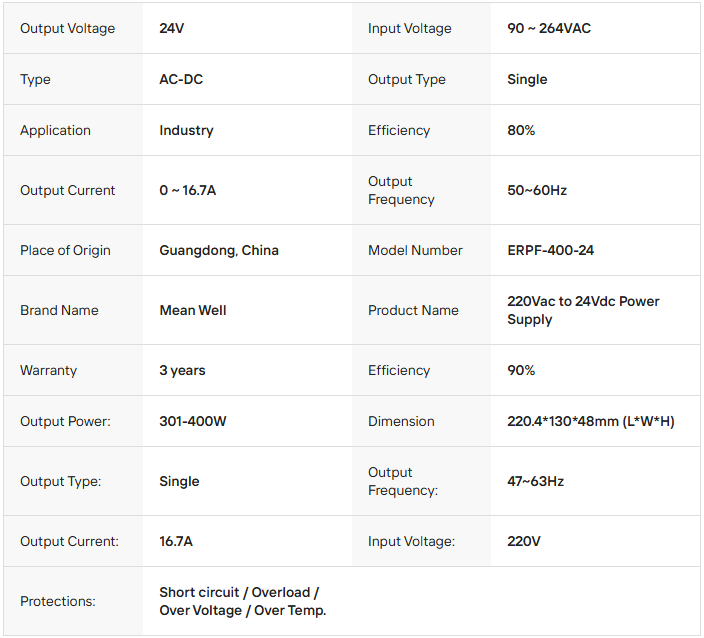Select the 47~63Hz frequency value
This screenshot has height=638, width=704.
pos(535,481)
